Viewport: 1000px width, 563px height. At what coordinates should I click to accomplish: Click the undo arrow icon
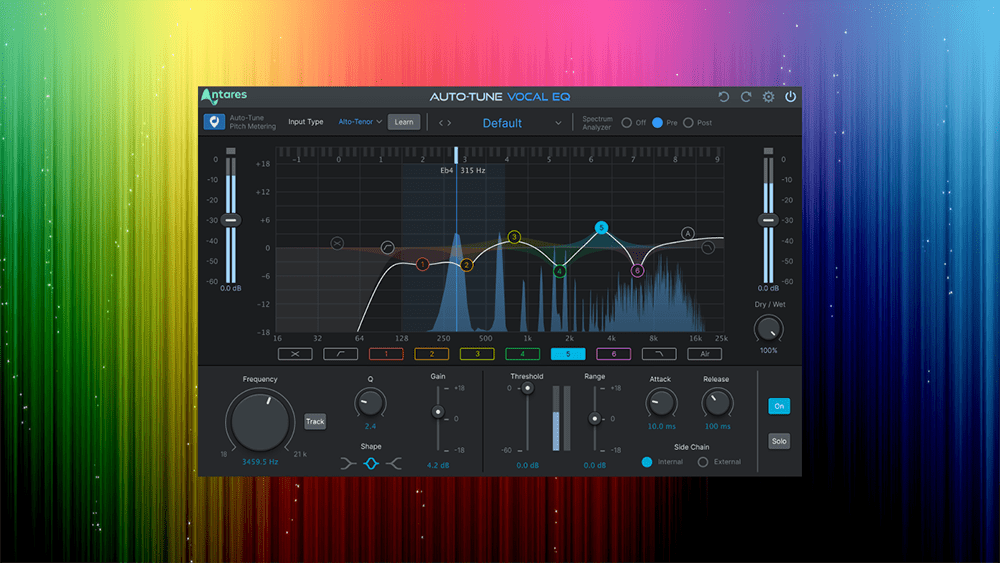723,97
